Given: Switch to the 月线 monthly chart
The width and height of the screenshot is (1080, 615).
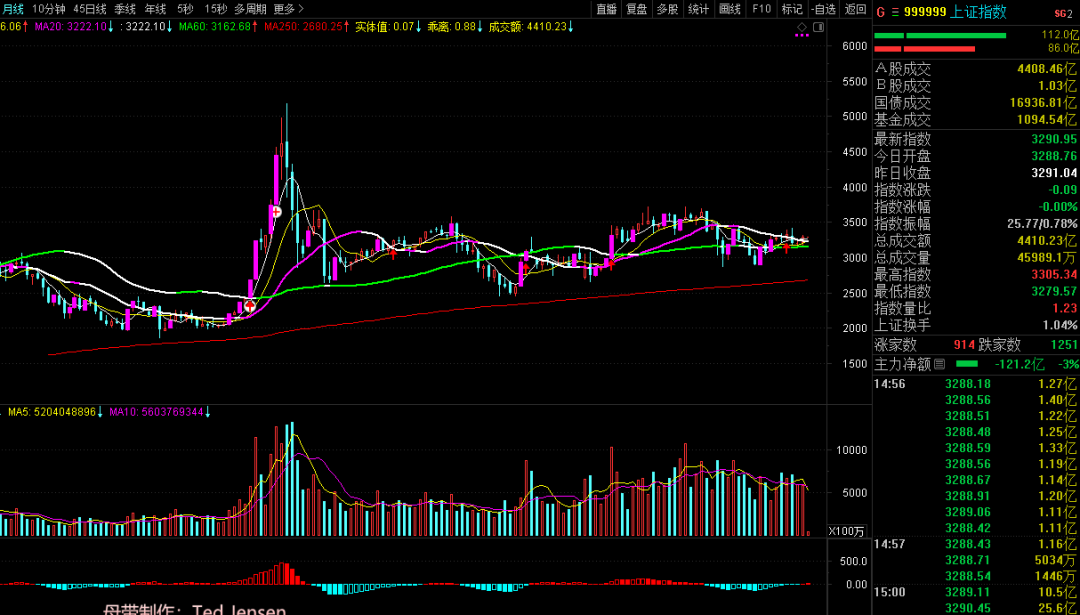Looking at the screenshot, I should tap(13, 9).
